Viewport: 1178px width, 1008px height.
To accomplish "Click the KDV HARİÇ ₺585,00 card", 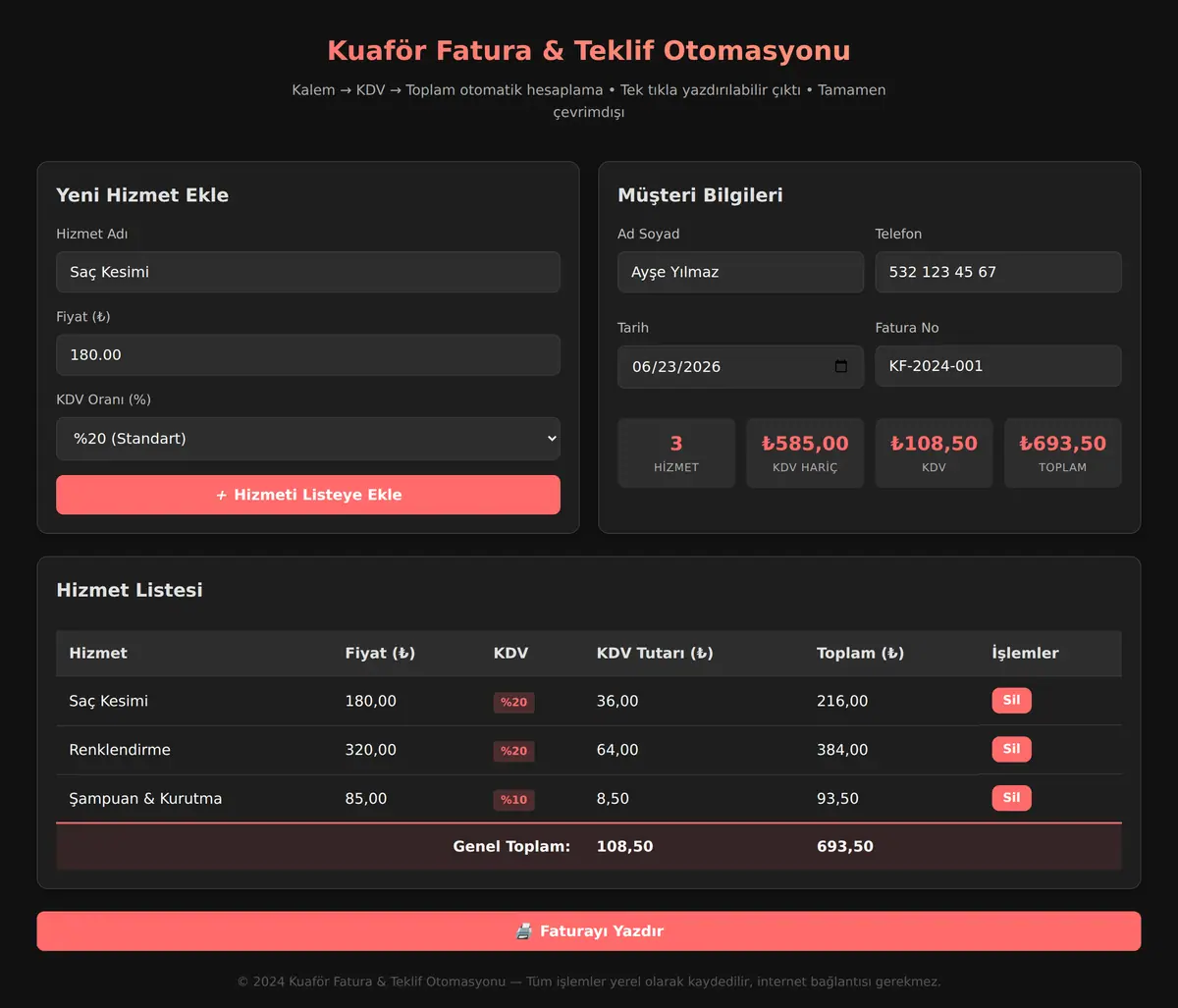I will coord(805,453).
